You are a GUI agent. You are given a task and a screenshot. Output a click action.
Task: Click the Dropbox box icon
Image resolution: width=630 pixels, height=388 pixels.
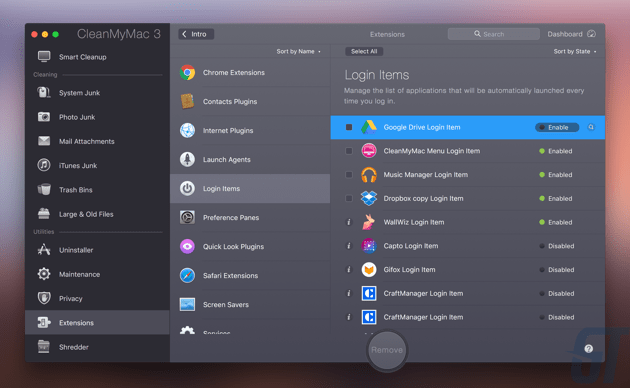(x=368, y=198)
